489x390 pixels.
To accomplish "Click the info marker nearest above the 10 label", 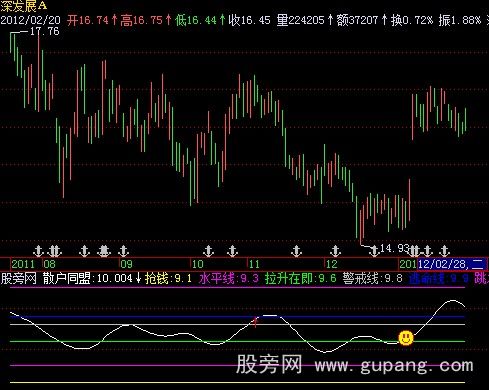I will tap(208, 251).
